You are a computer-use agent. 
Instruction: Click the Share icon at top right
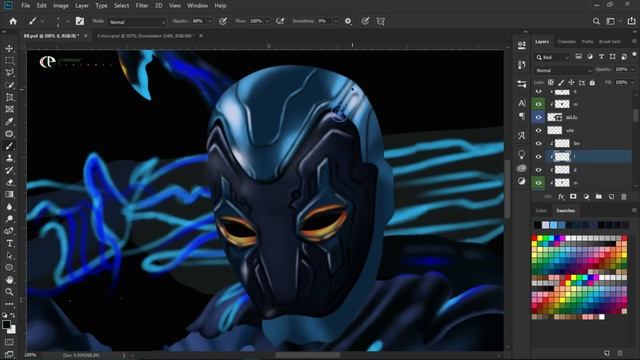631,21
